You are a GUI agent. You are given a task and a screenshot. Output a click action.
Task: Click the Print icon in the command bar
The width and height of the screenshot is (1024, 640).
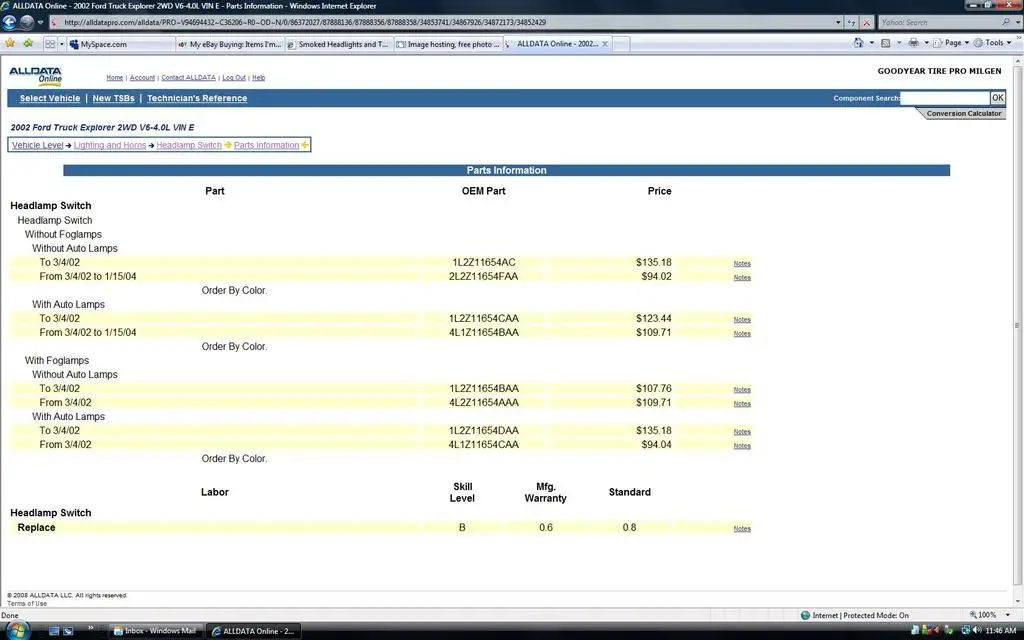point(913,43)
